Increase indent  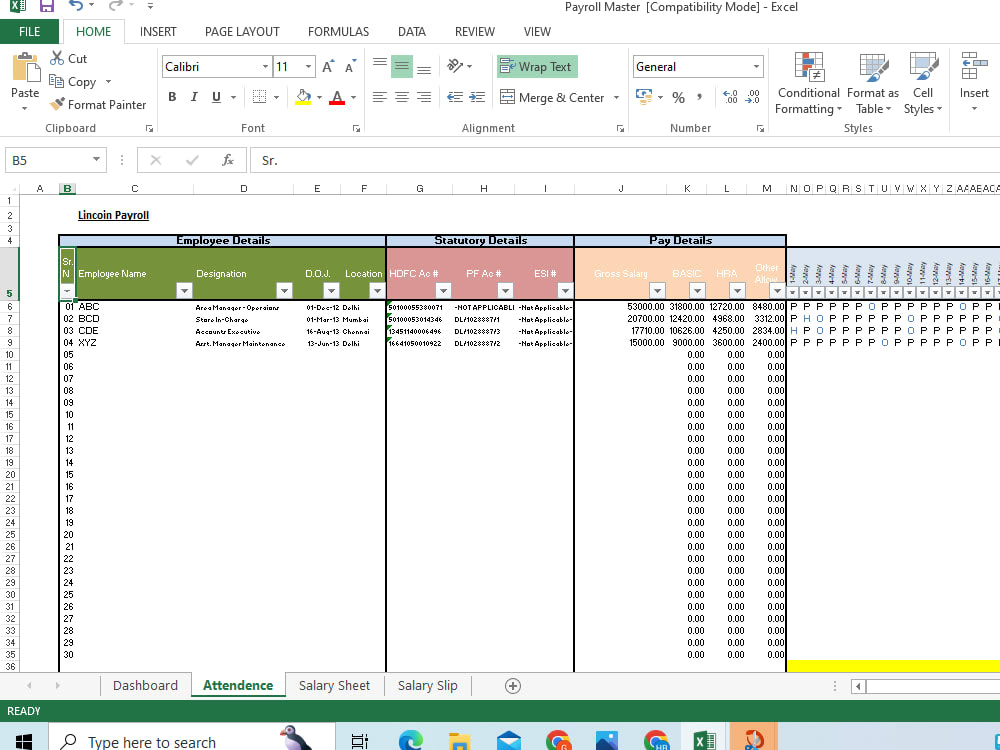coord(477,97)
